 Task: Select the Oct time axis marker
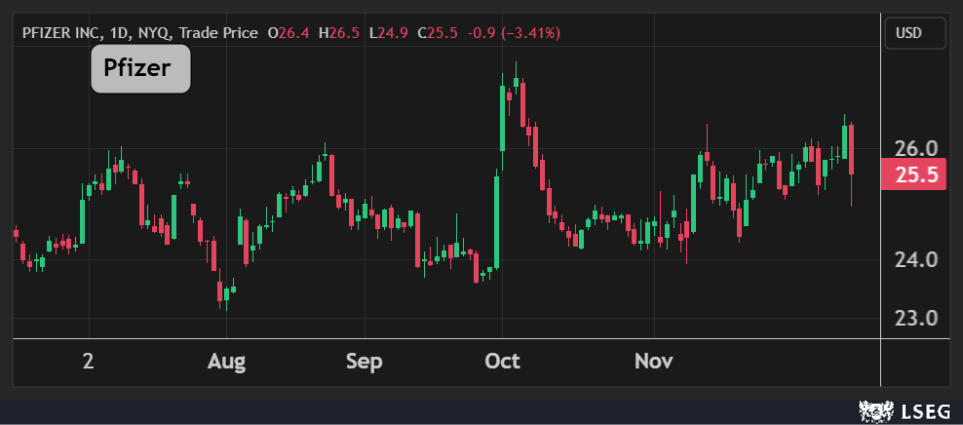(502, 361)
